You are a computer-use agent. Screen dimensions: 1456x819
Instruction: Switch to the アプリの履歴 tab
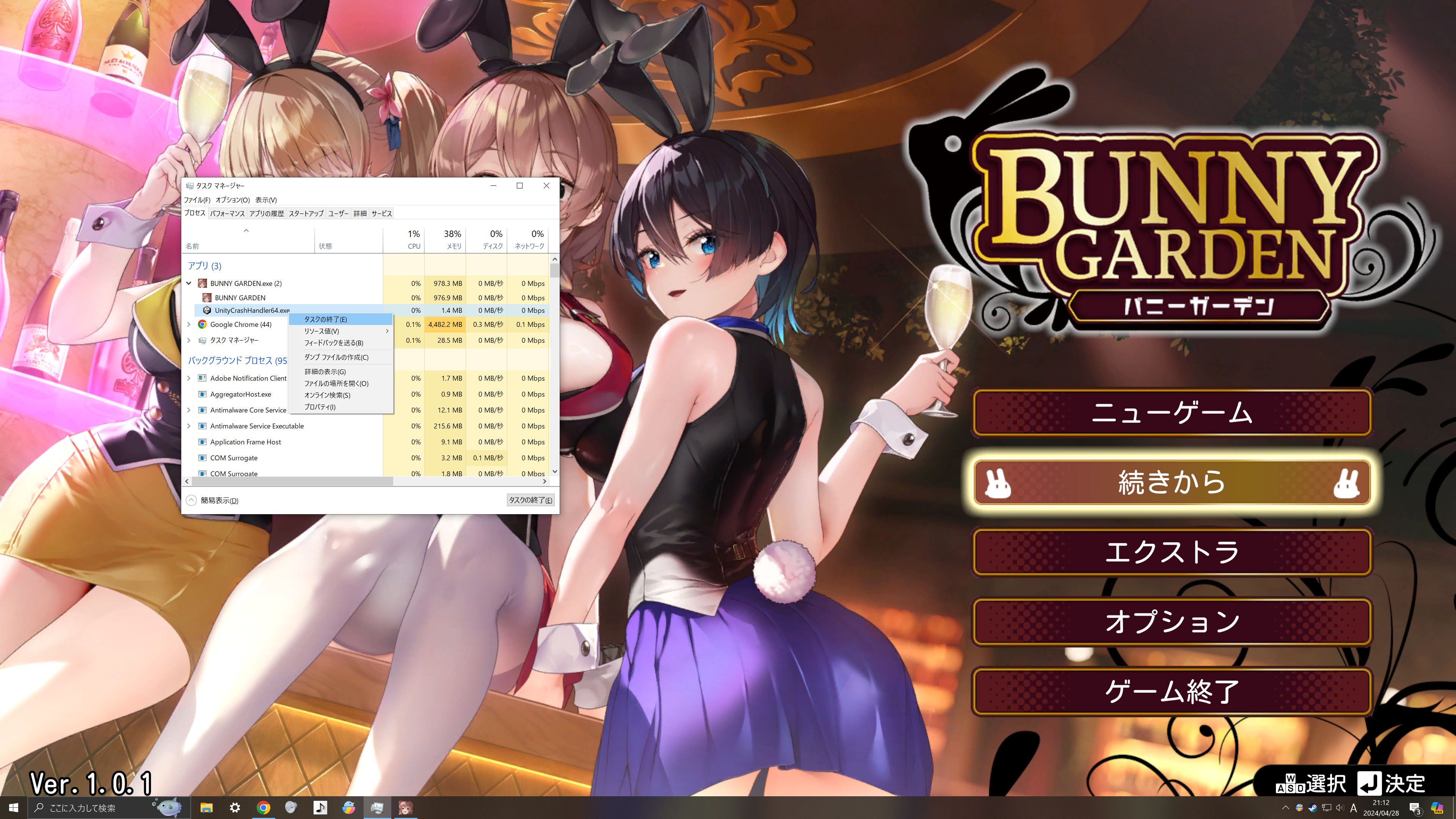click(x=267, y=213)
